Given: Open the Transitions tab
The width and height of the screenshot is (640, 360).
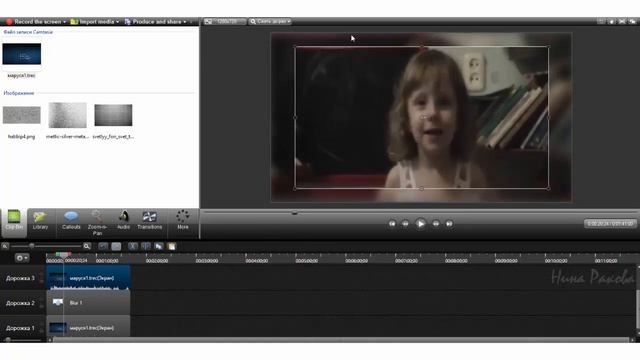Looking at the screenshot, I should pyautogui.click(x=149, y=221).
